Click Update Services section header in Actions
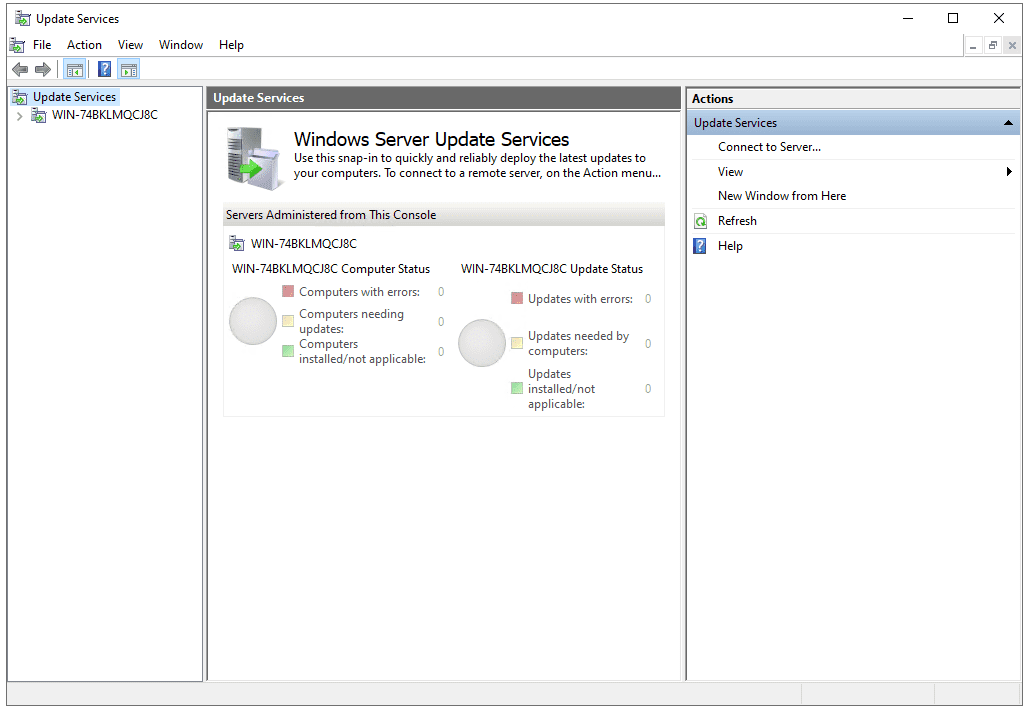The image size is (1028, 711). [853, 123]
